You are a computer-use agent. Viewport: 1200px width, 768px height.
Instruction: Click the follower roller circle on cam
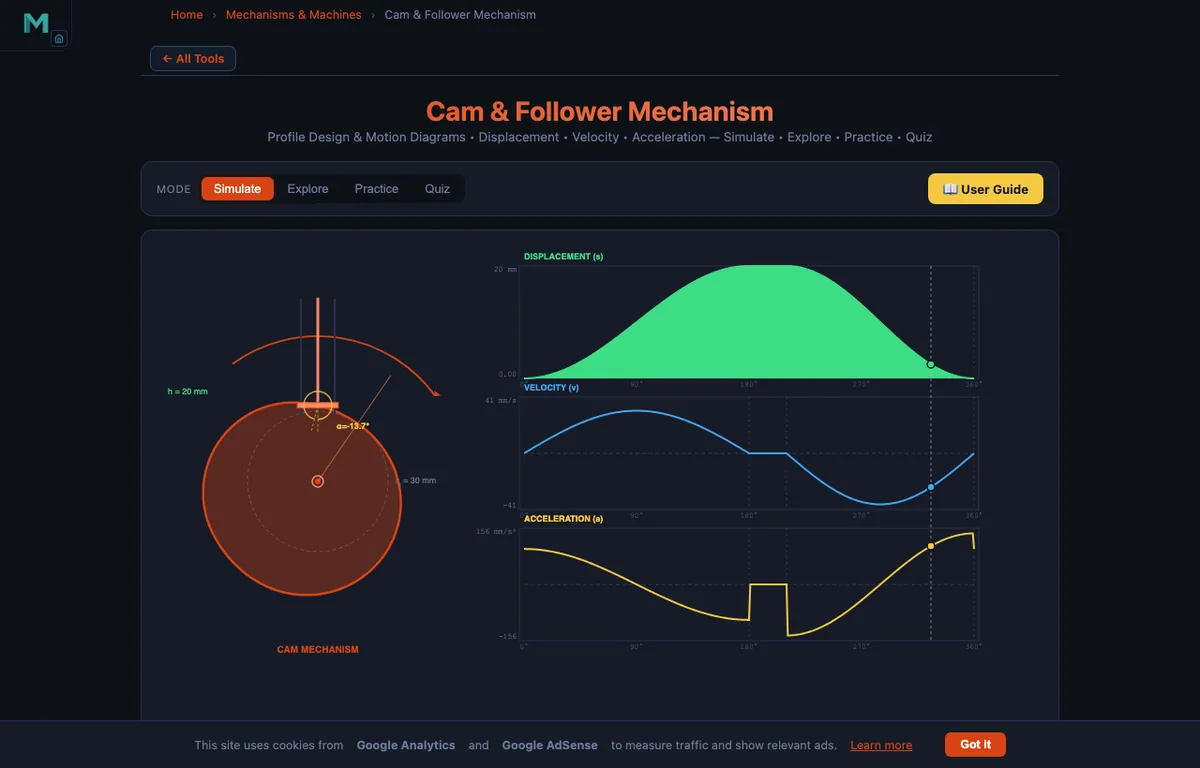coord(318,405)
